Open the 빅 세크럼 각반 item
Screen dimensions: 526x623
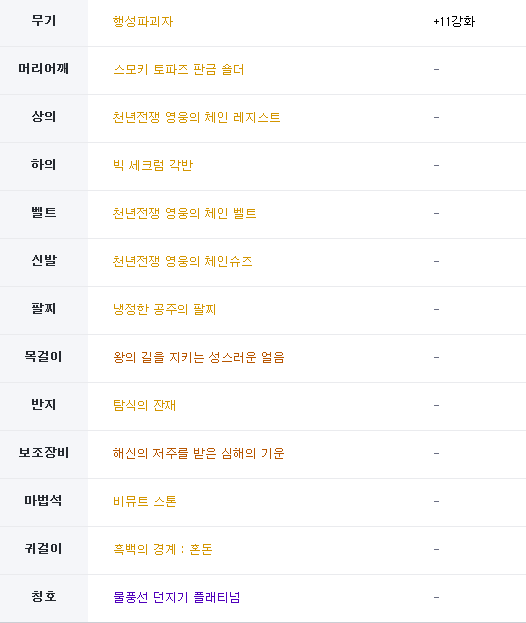coord(153,165)
